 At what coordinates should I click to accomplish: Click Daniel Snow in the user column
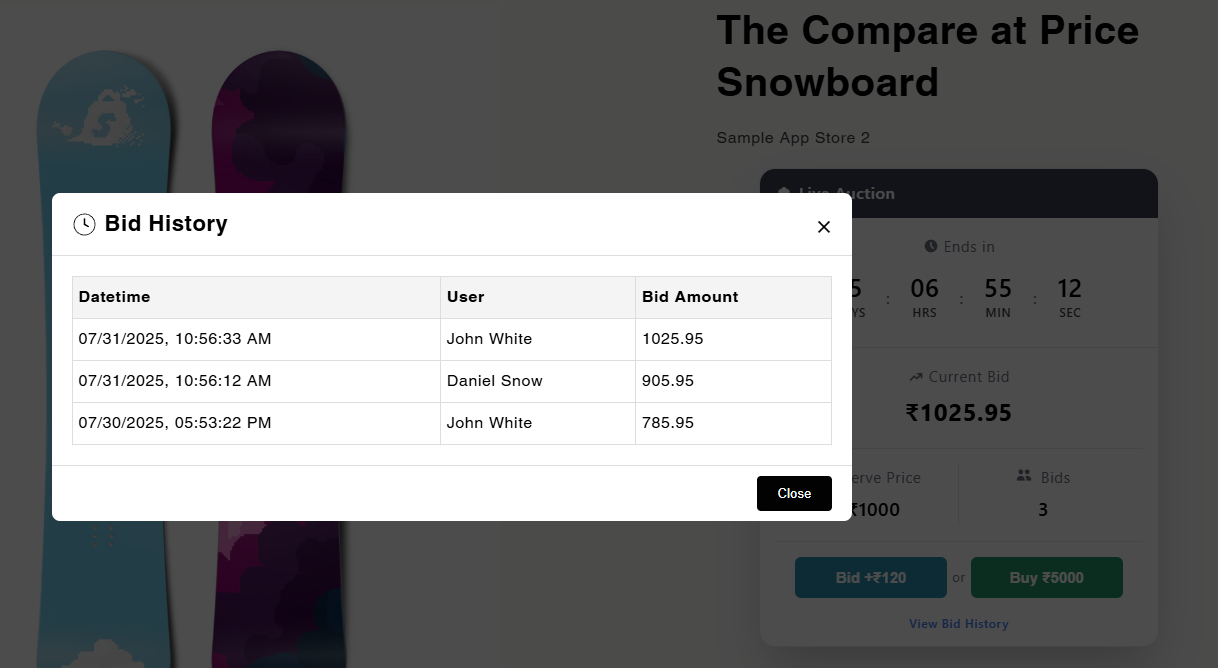(x=494, y=381)
